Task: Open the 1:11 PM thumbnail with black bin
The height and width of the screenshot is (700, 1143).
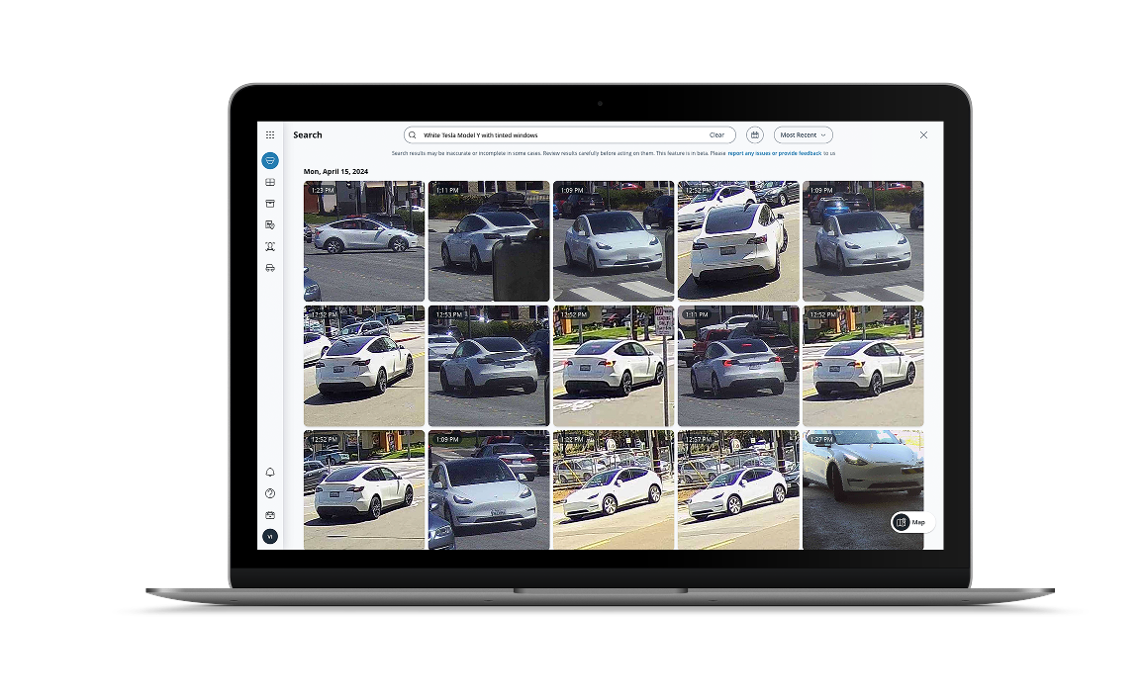Action: pyautogui.click(x=488, y=241)
